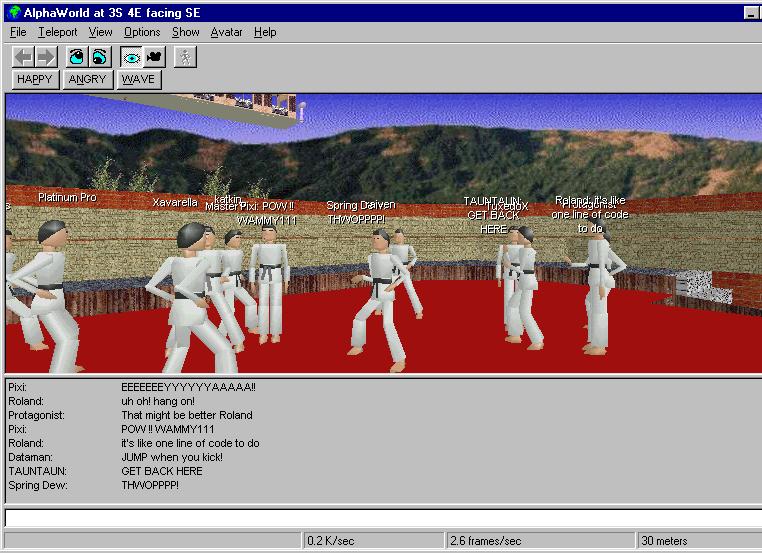Expand the Options dropdown menu
The width and height of the screenshot is (762, 553).
click(142, 32)
